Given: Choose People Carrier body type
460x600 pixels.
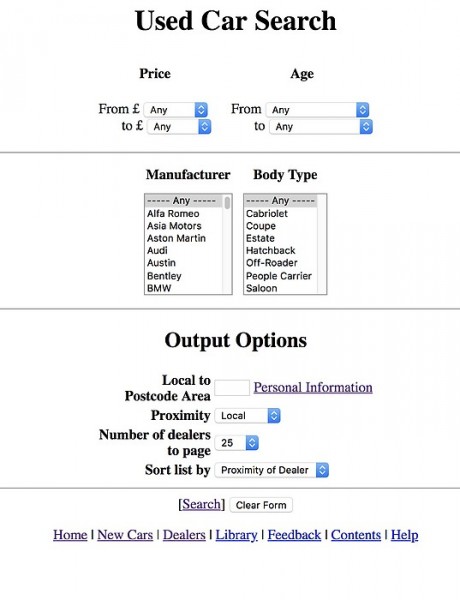Looking at the screenshot, I should (x=281, y=276).
